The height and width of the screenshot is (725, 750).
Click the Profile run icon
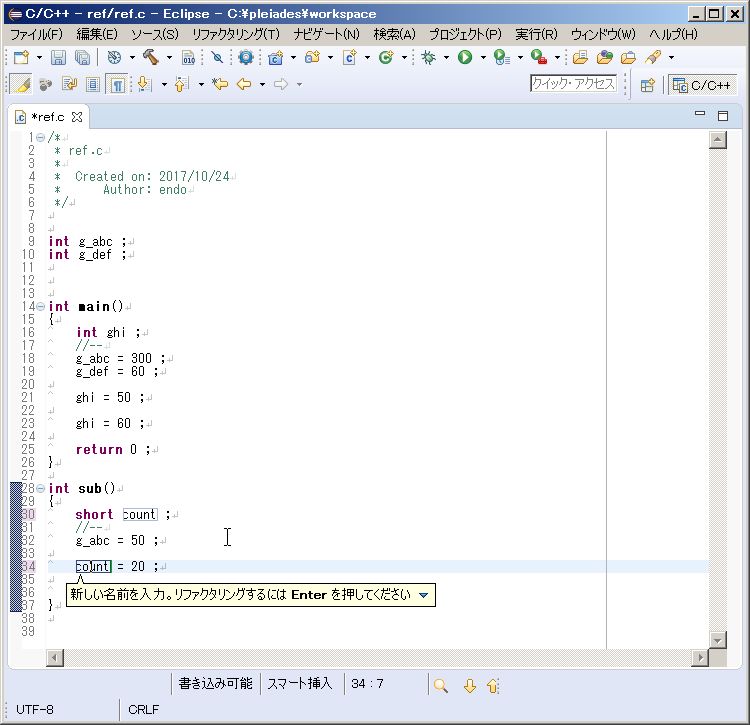point(502,58)
